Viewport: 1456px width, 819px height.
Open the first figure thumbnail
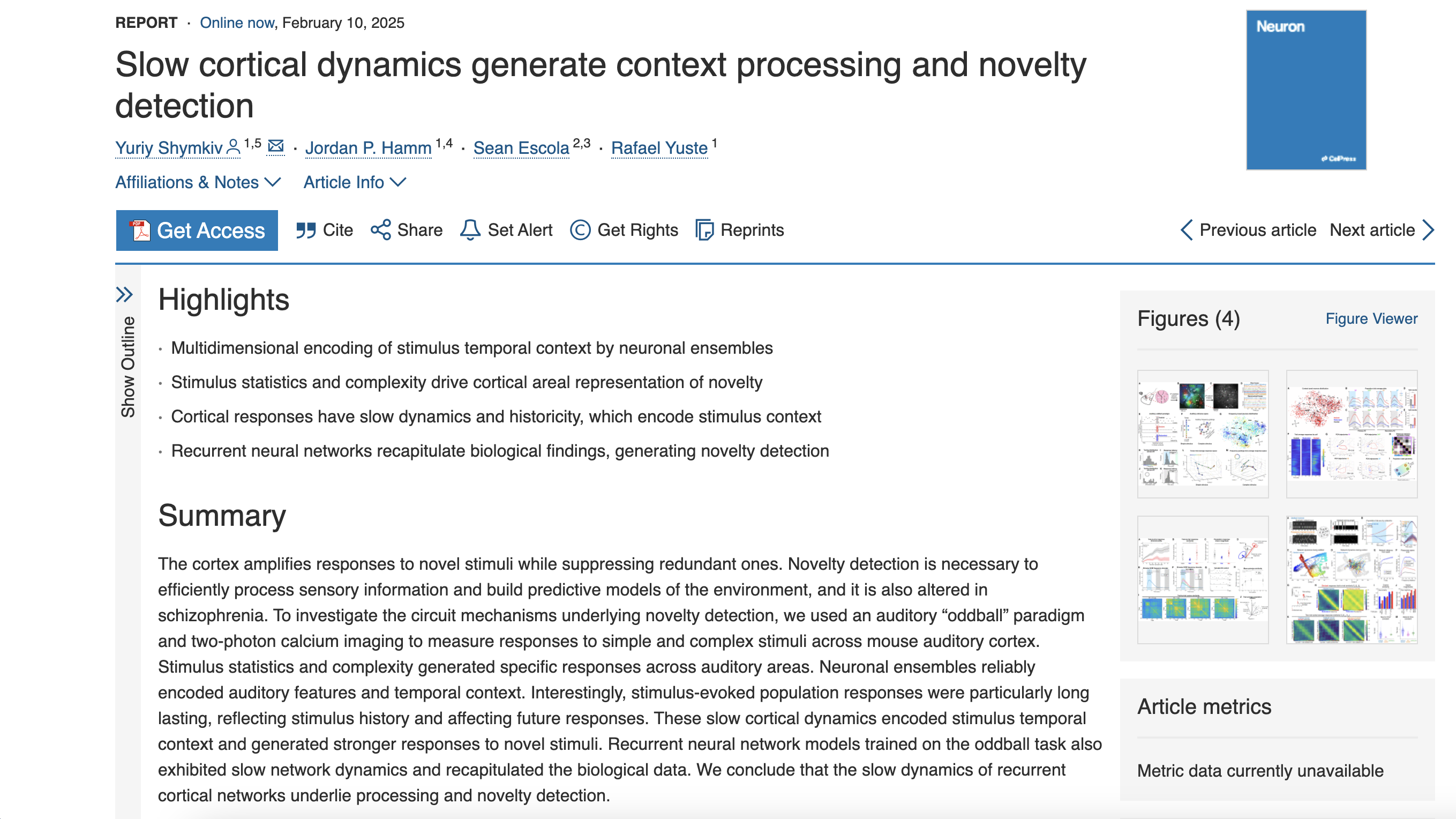coord(1202,434)
